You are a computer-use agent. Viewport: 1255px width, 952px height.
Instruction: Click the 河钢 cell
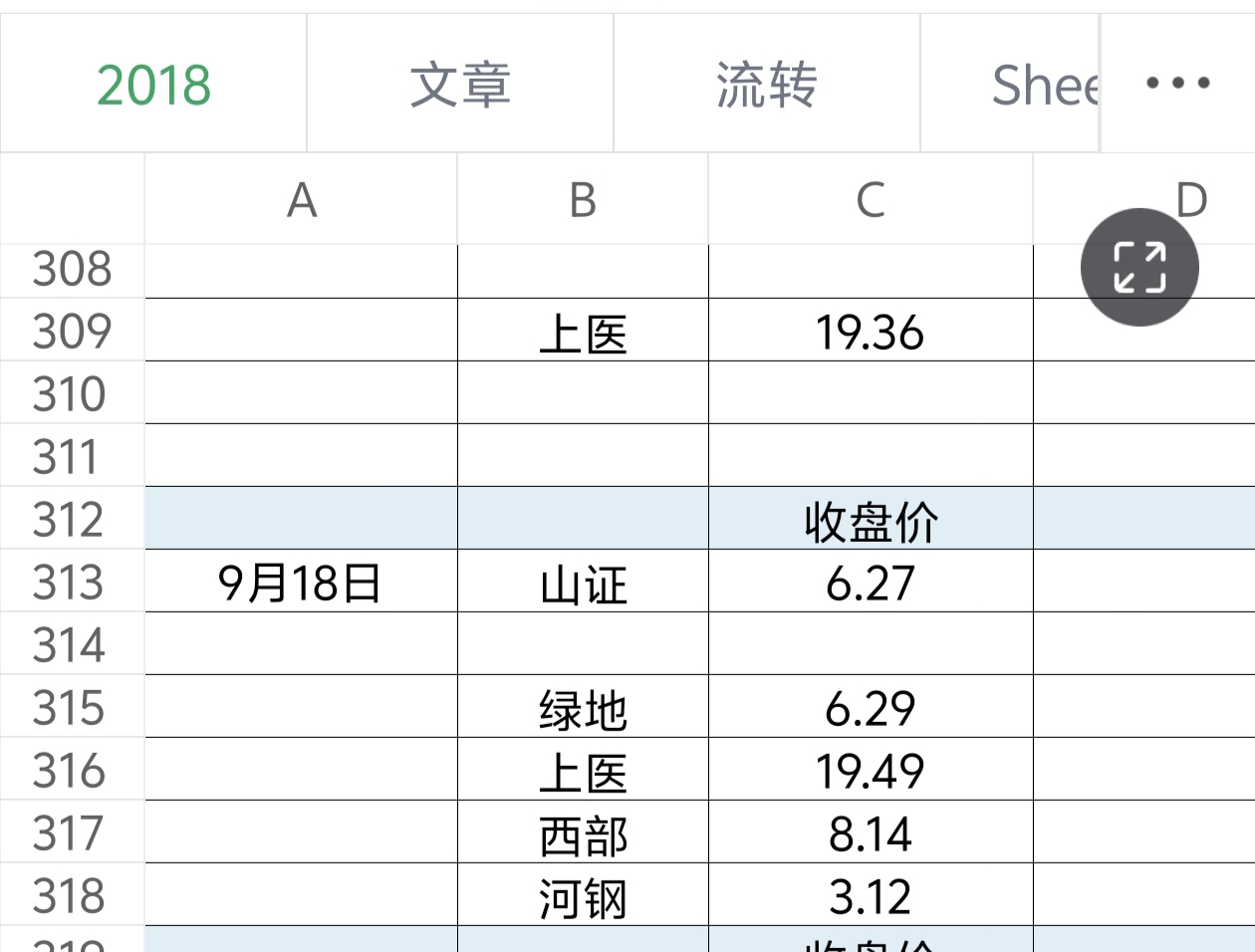click(583, 895)
